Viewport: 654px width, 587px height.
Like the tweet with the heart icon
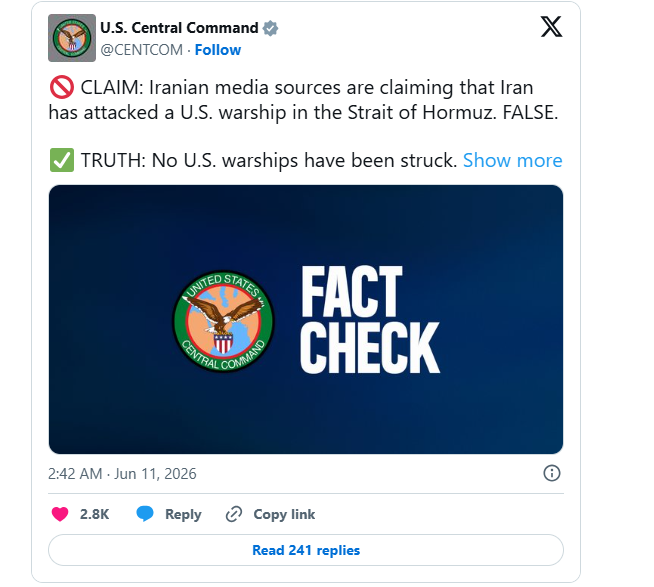tap(60, 514)
